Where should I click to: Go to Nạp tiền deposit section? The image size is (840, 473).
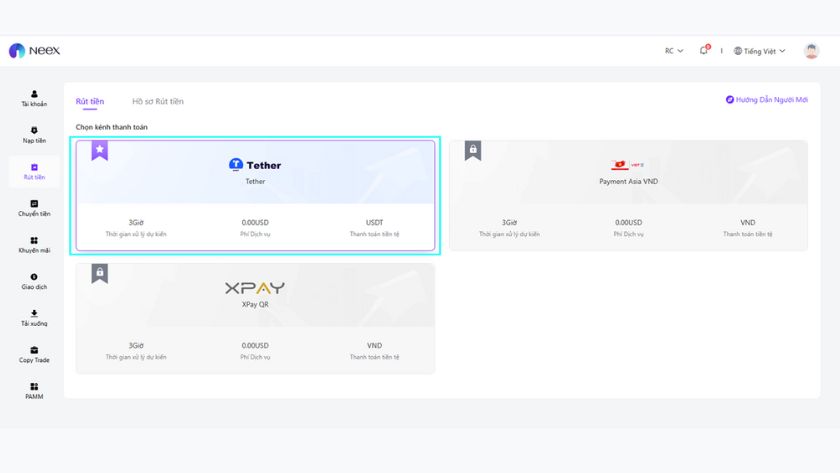pos(34,135)
